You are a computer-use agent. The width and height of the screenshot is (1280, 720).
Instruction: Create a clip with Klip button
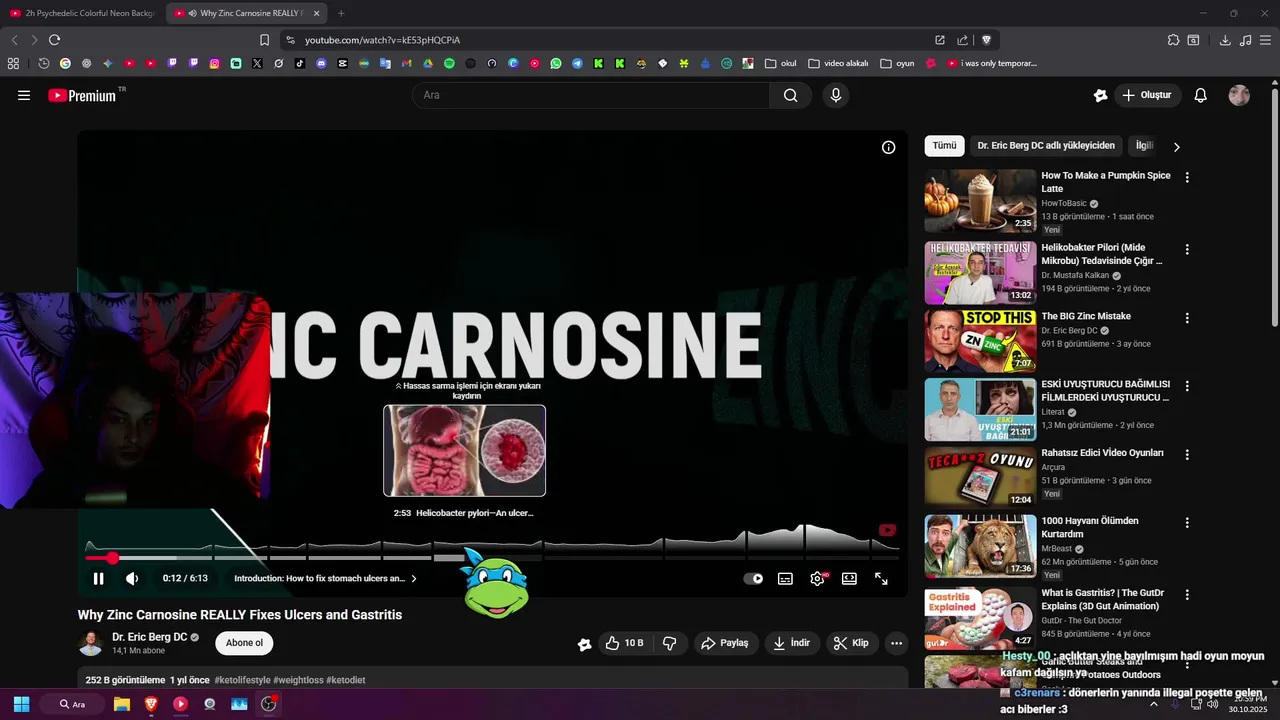tap(851, 643)
